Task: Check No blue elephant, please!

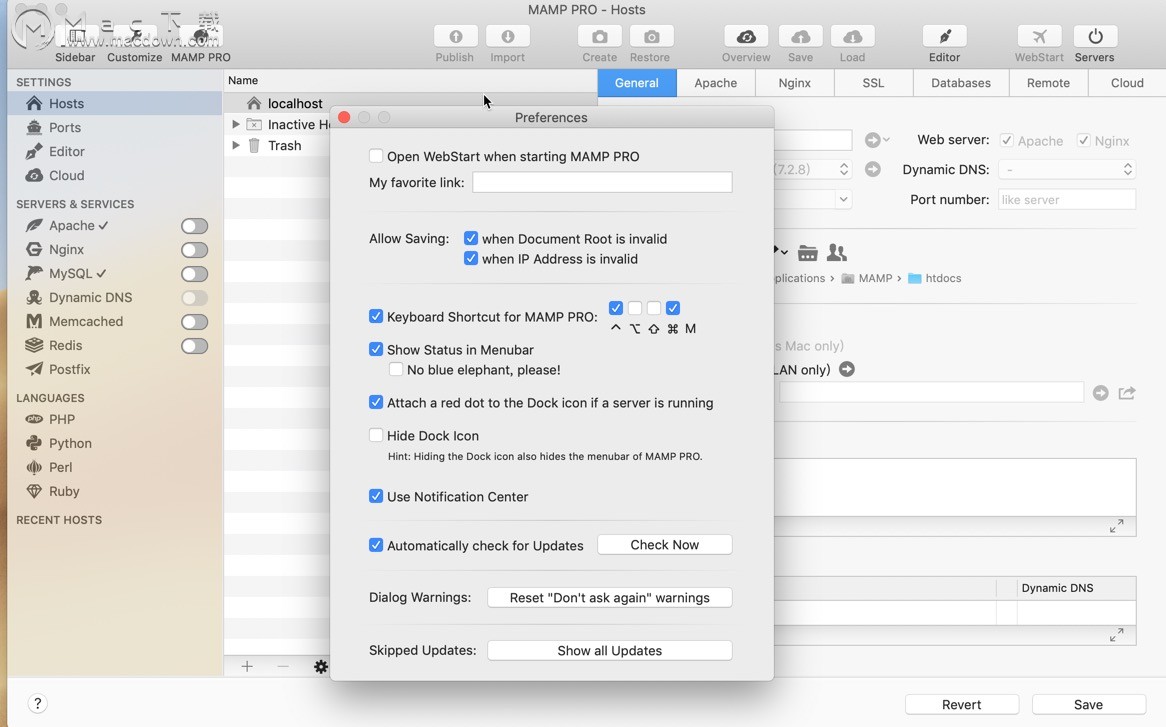Action: (x=396, y=369)
